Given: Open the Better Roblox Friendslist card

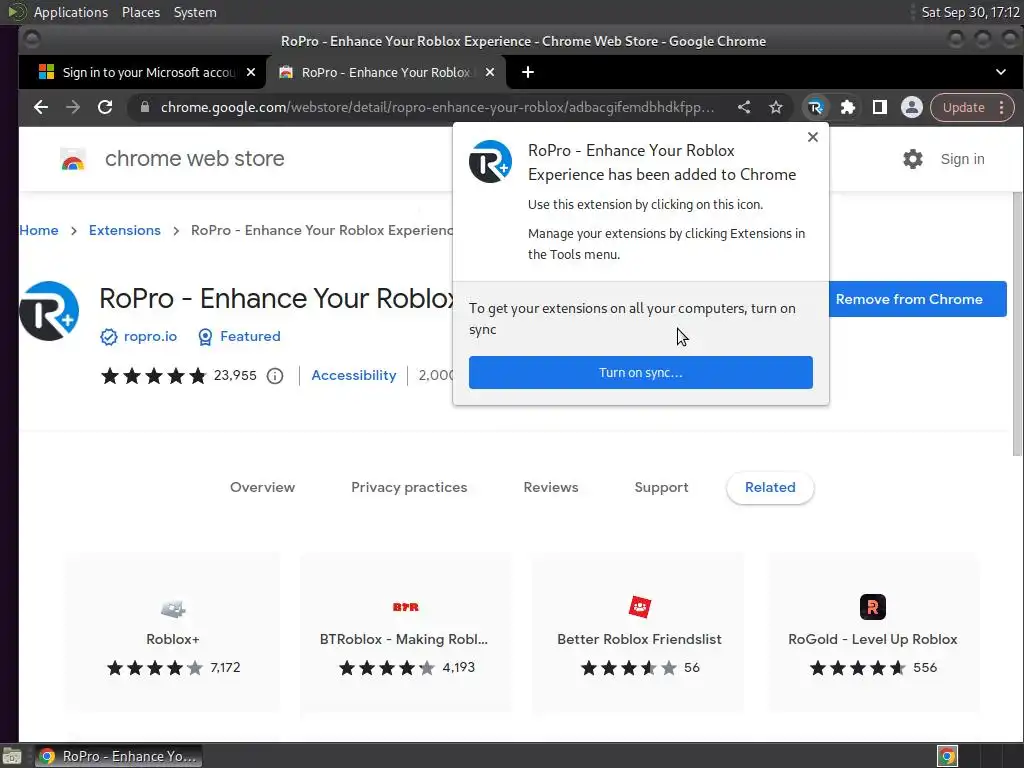Looking at the screenshot, I should (x=639, y=633).
